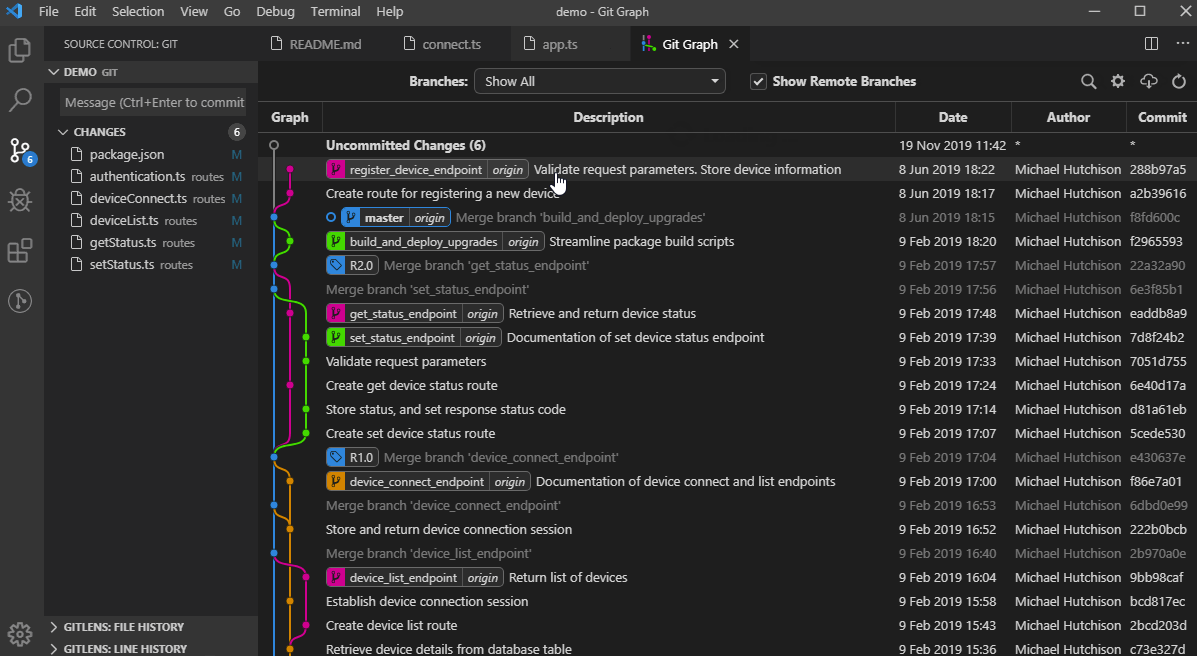Open the File menu
This screenshot has height=656, width=1197.
[48, 11]
